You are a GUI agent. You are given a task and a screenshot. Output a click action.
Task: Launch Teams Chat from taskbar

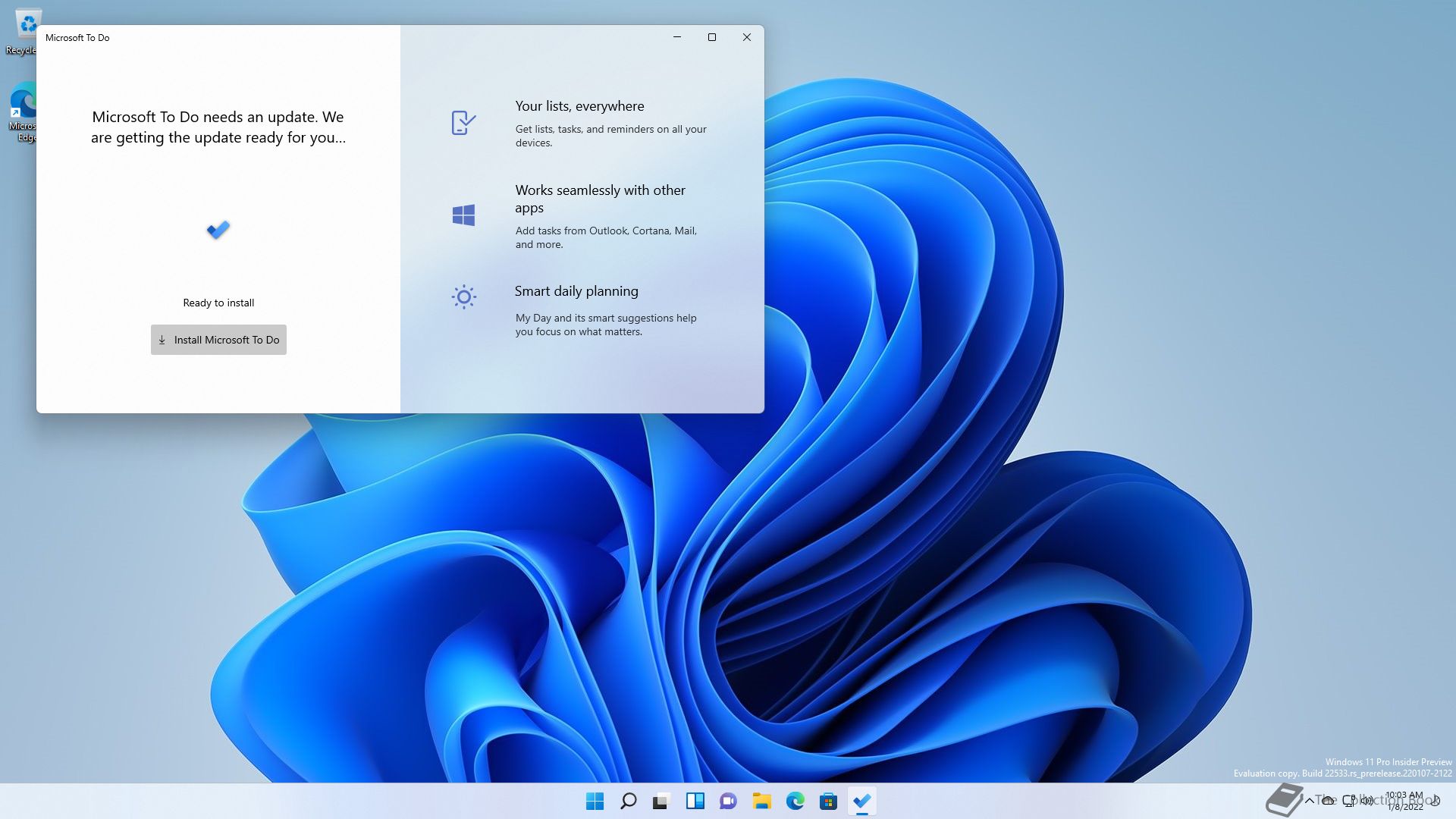point(728,801)
